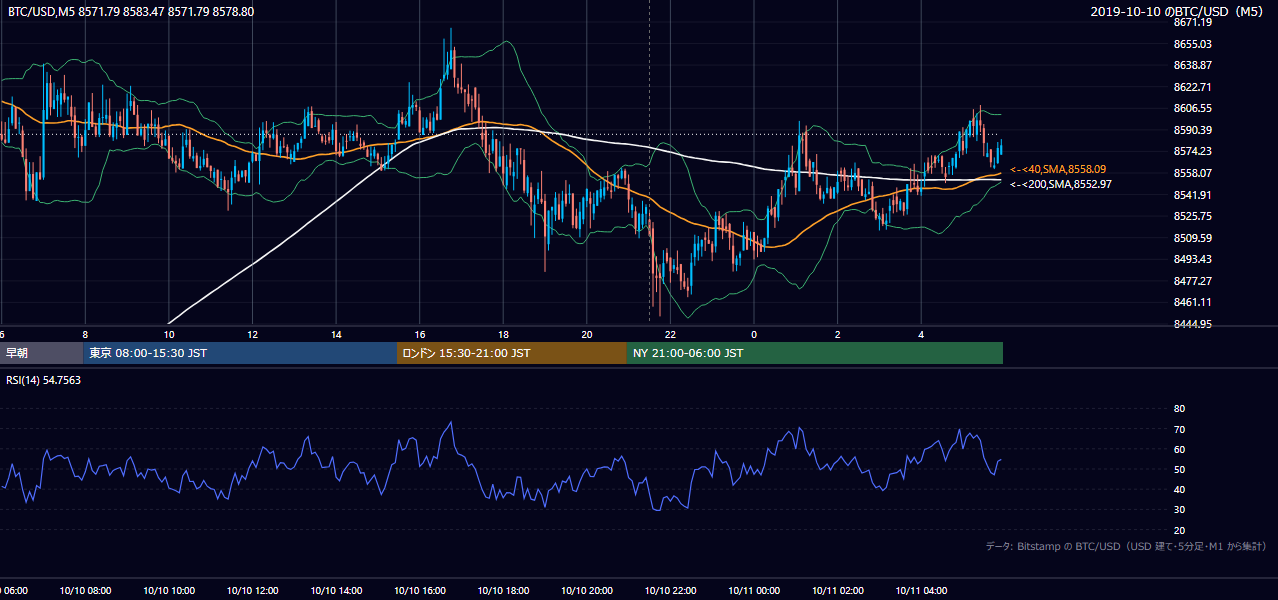Image resolution: width=1278 pixels, height=600 pixels.
Task: Click the orange 40 SMA 8558.09 label
Action: [1058, 170]
